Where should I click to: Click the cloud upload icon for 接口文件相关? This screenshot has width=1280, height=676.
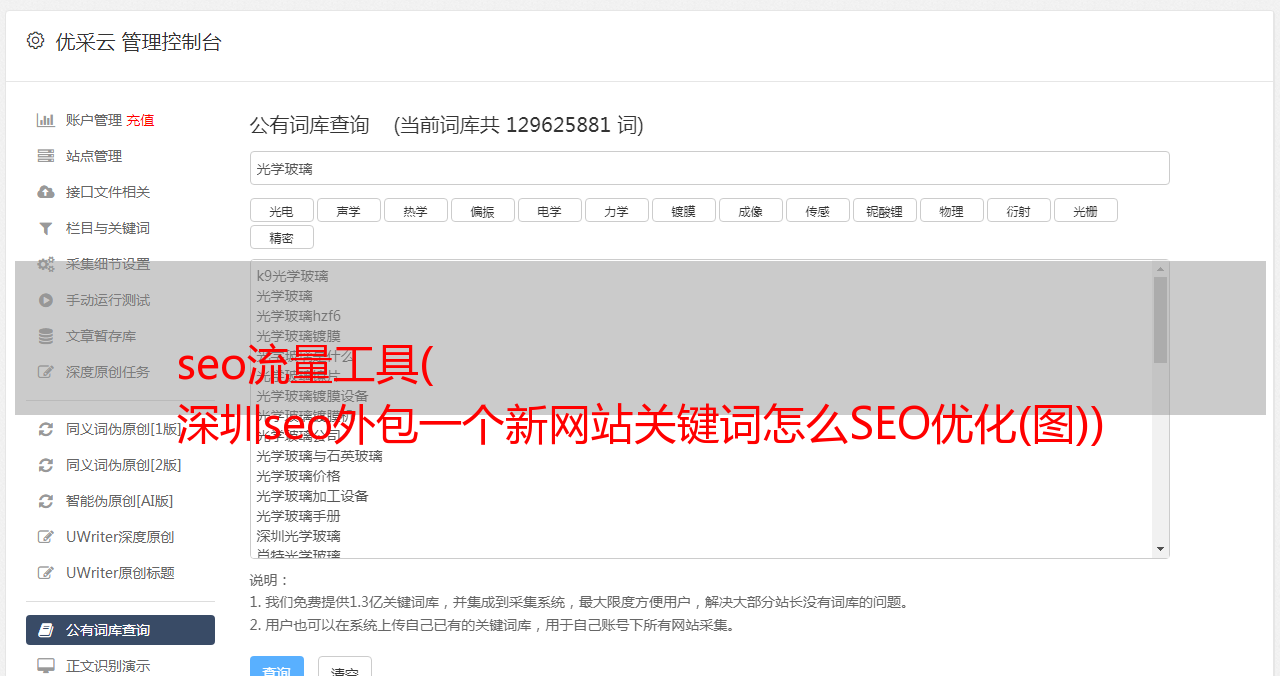point(46,192)
